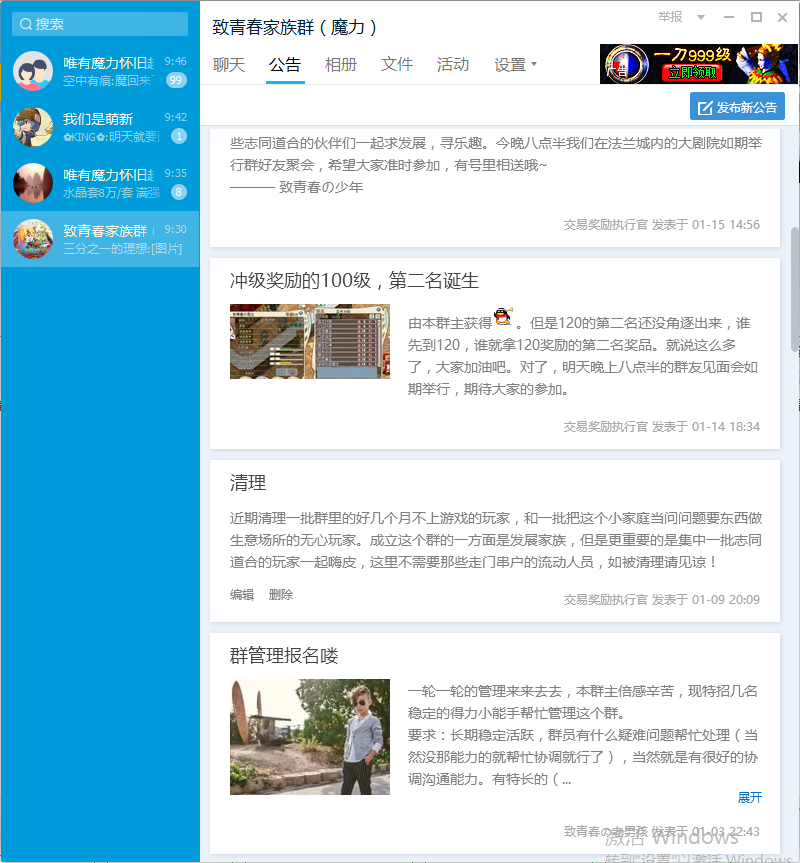Expand full 群管理报名喽 announcement with 展开
This screenshot has width=800, height=863.
coord(749,797)
